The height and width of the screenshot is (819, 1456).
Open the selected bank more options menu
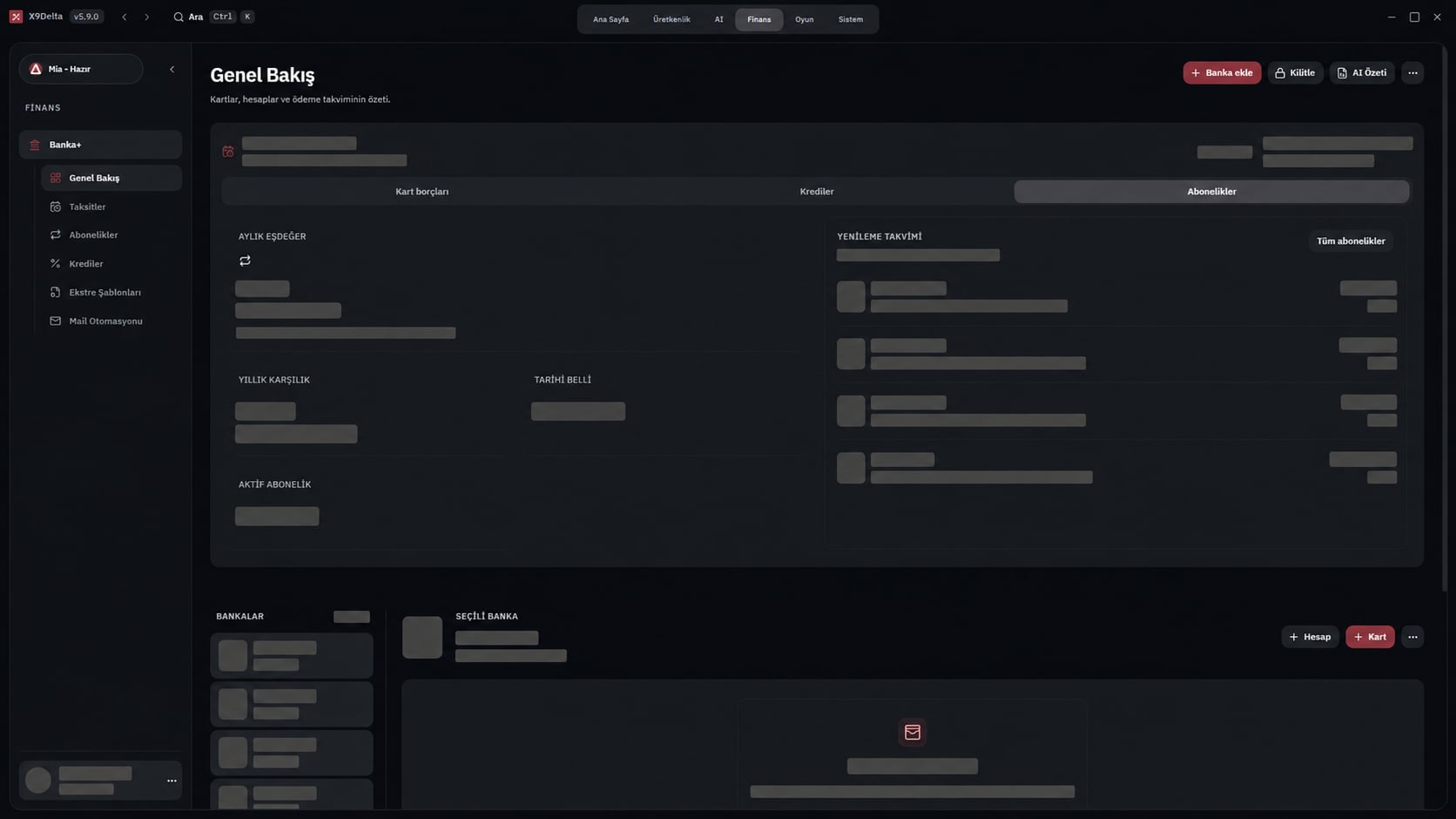(x=1412, y=637)
